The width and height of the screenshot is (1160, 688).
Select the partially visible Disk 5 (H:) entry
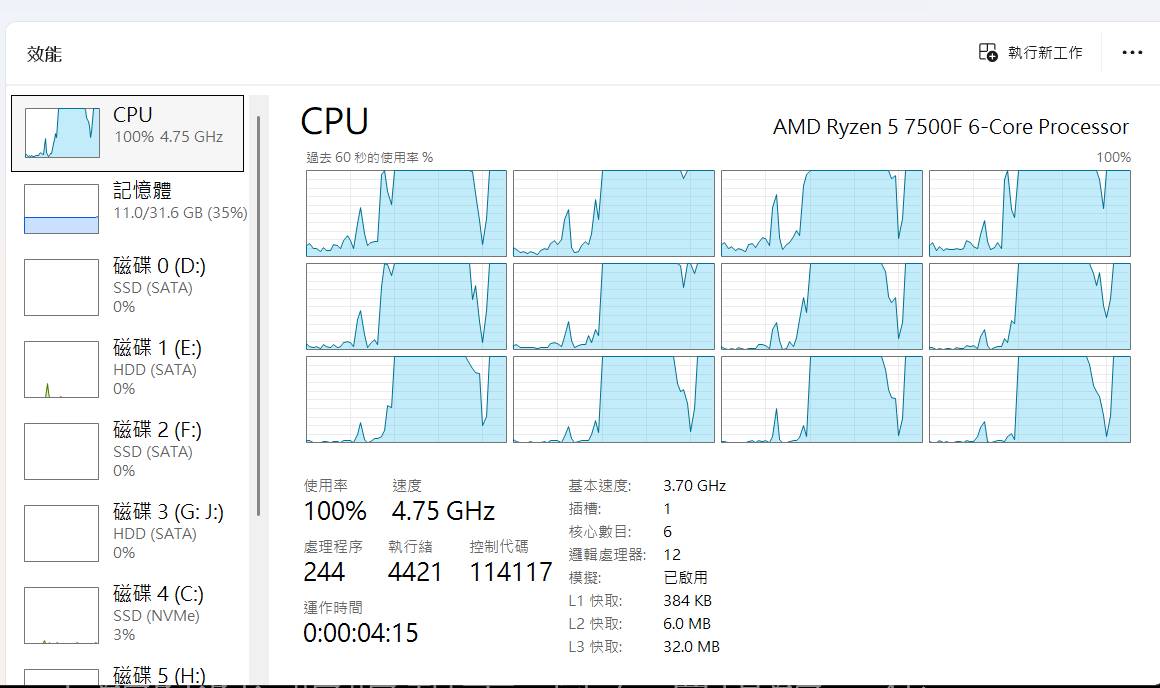point(128,673)
